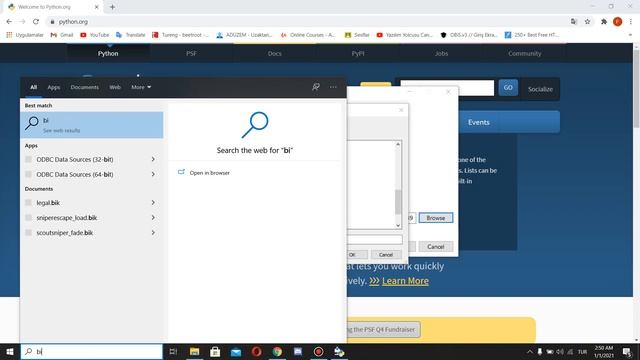Image resolution: width=640 pixels, height=360 pixels.
Task: Open the Chrome extensions puzzle icon
Action: pyautogui.click(x=604, y=22)
